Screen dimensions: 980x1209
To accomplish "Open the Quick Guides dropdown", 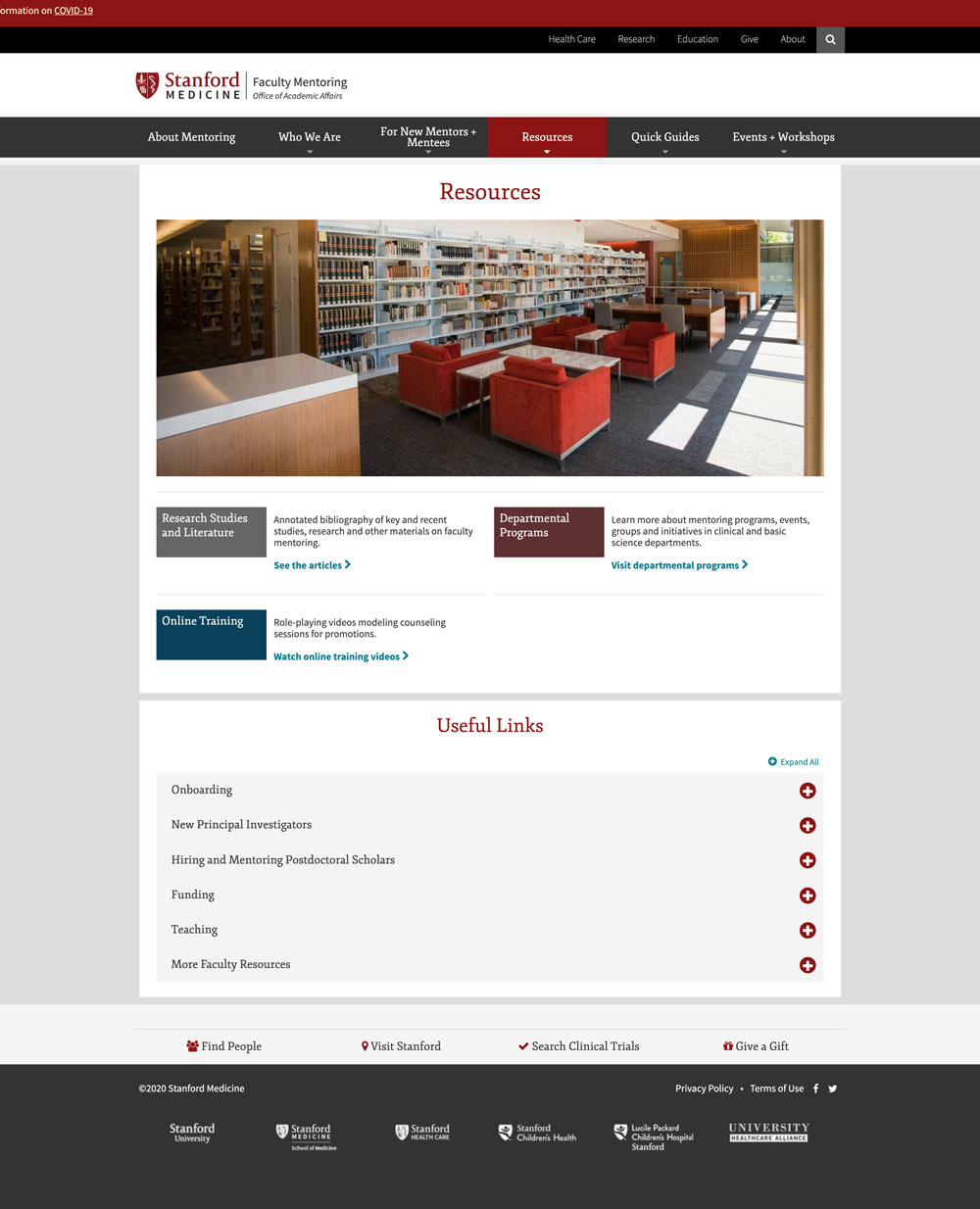I will pyautogui.click(x=664, y=137).
